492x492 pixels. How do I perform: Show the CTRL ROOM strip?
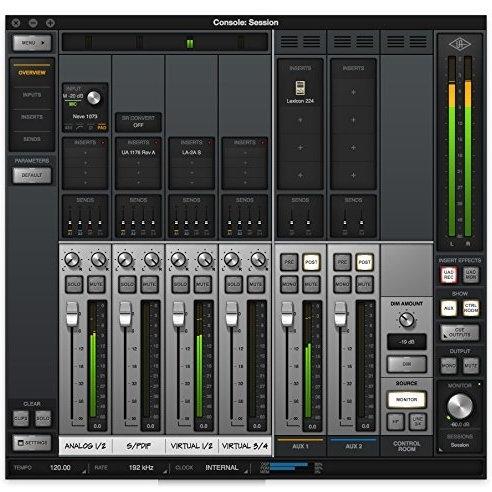click(x=471, y=308)
